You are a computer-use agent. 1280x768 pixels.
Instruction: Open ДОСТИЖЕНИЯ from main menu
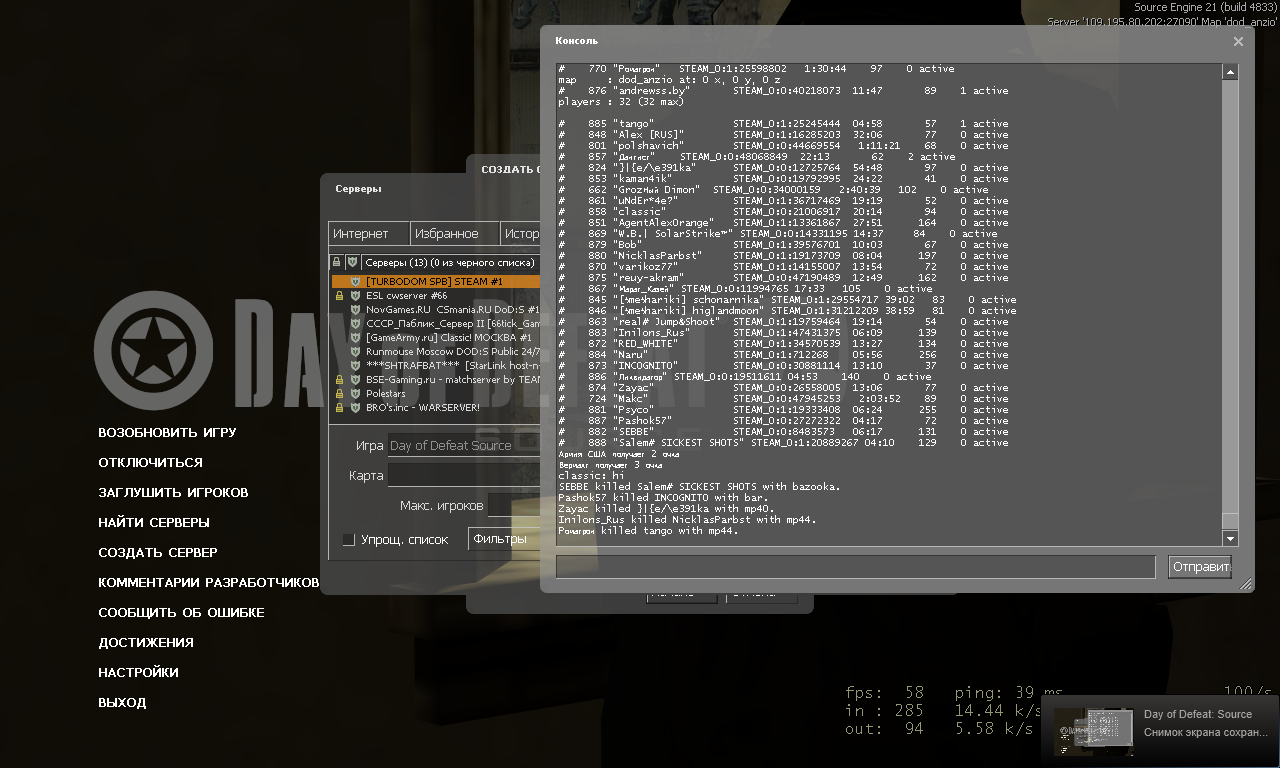click(x=146, y=643)
